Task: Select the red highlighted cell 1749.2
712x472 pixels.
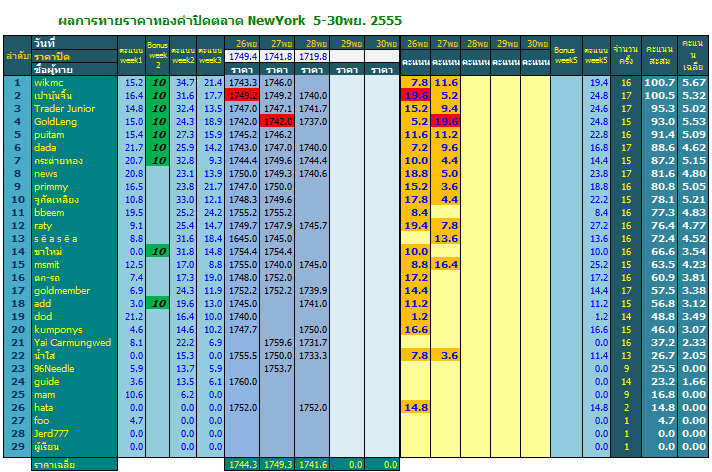Action: [x=242, y=95]
